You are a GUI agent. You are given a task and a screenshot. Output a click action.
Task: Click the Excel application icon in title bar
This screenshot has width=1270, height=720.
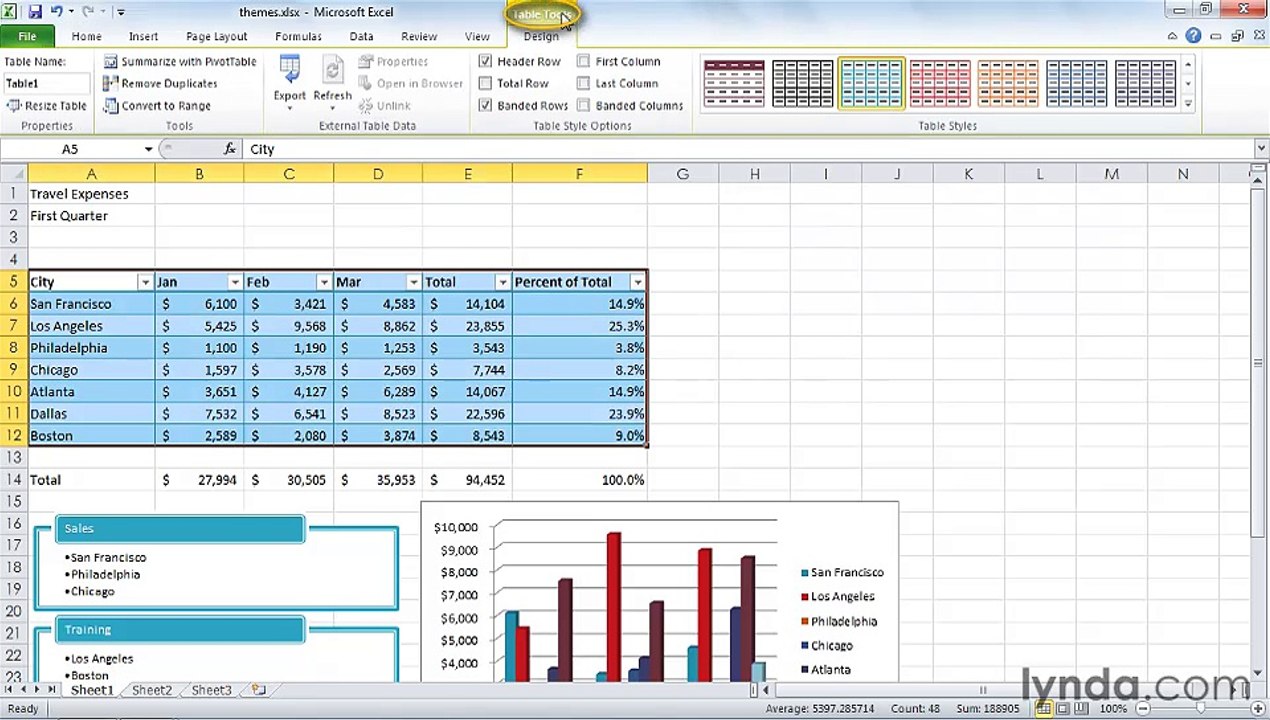pyautogui.click(x=11, y=12)
